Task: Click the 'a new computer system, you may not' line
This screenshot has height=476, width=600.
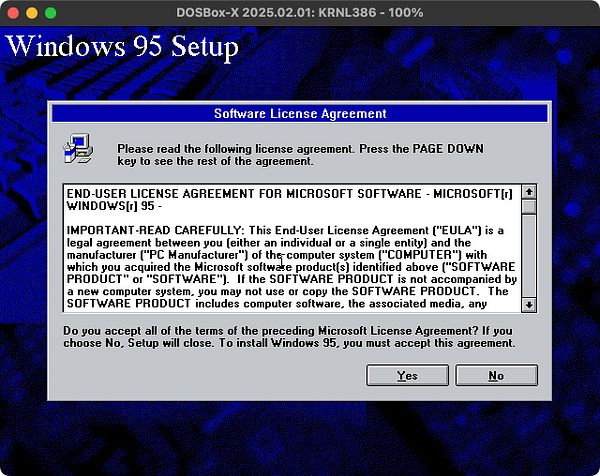Action: (287, 292)
